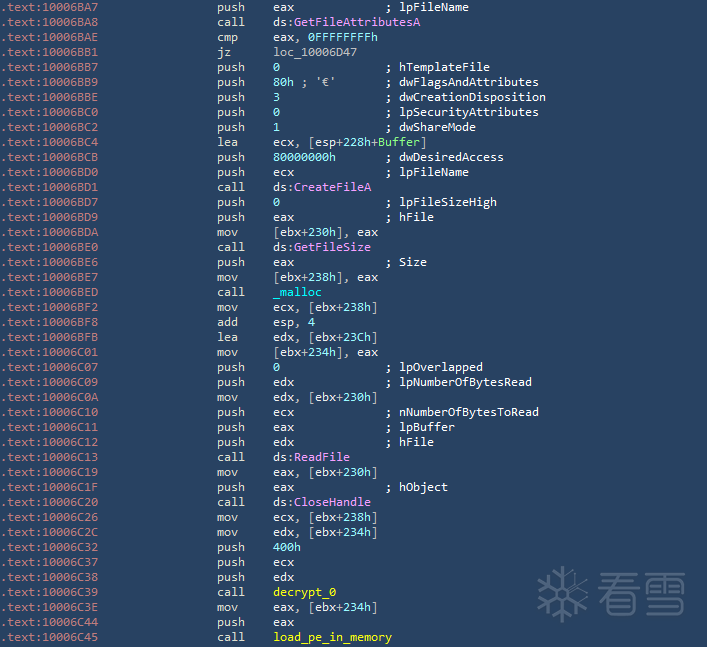Select the cmp mnemonic
Image resolution: width=707 pixels, height=647 pixels.
[227, 37]
